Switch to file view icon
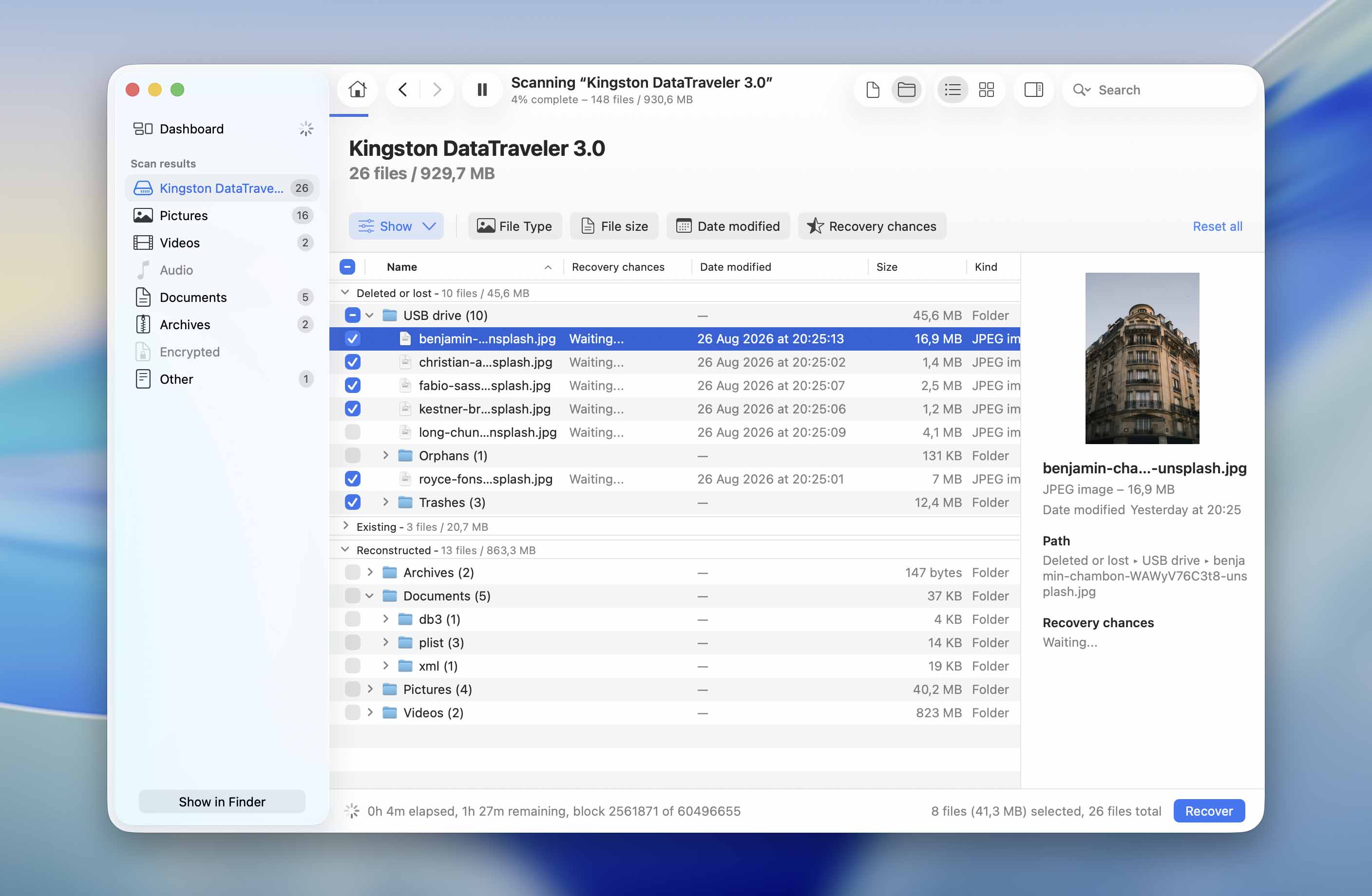1372x896 pixels. coord(872,89)
